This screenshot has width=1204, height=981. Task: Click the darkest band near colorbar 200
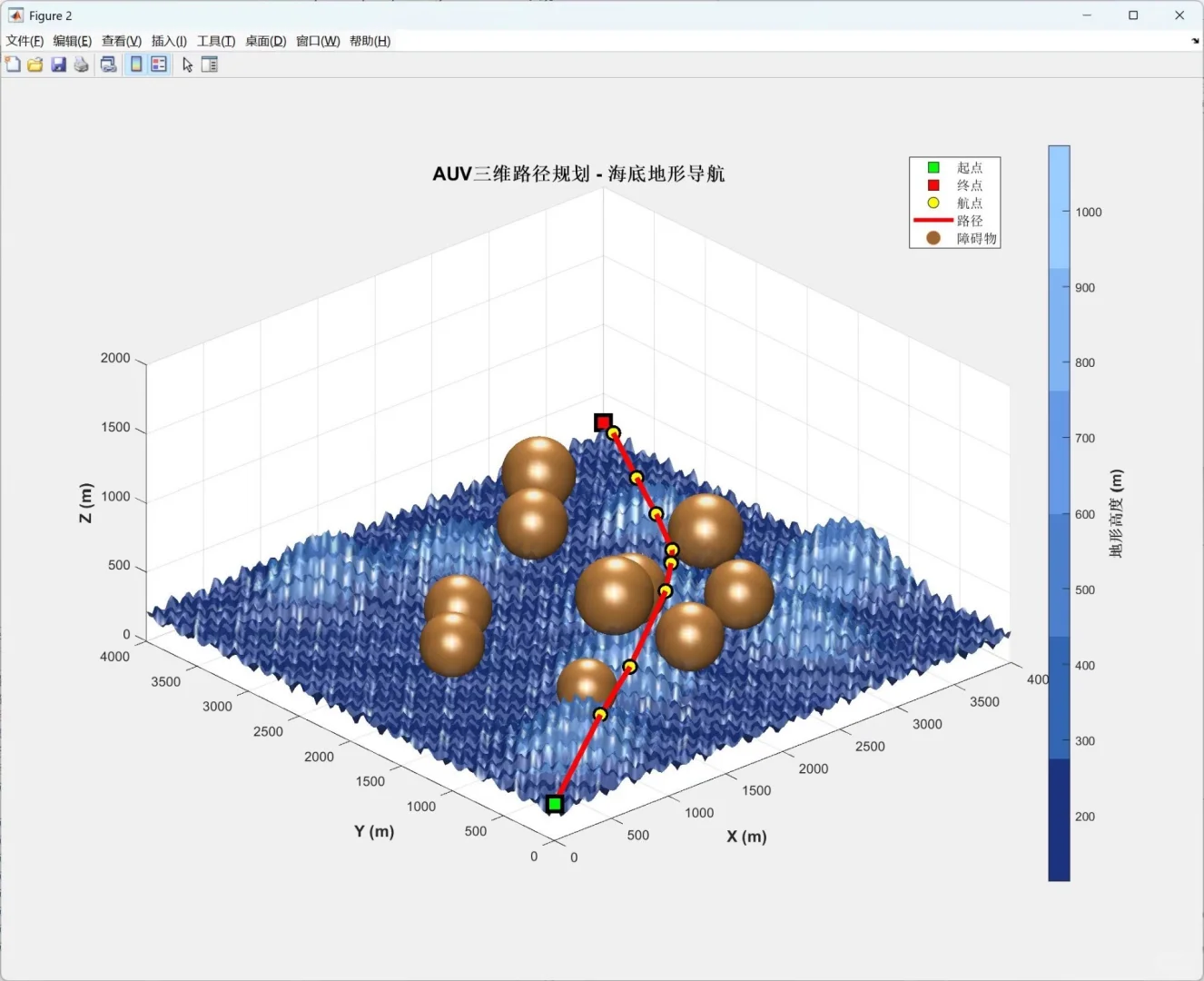(1059, 817)
